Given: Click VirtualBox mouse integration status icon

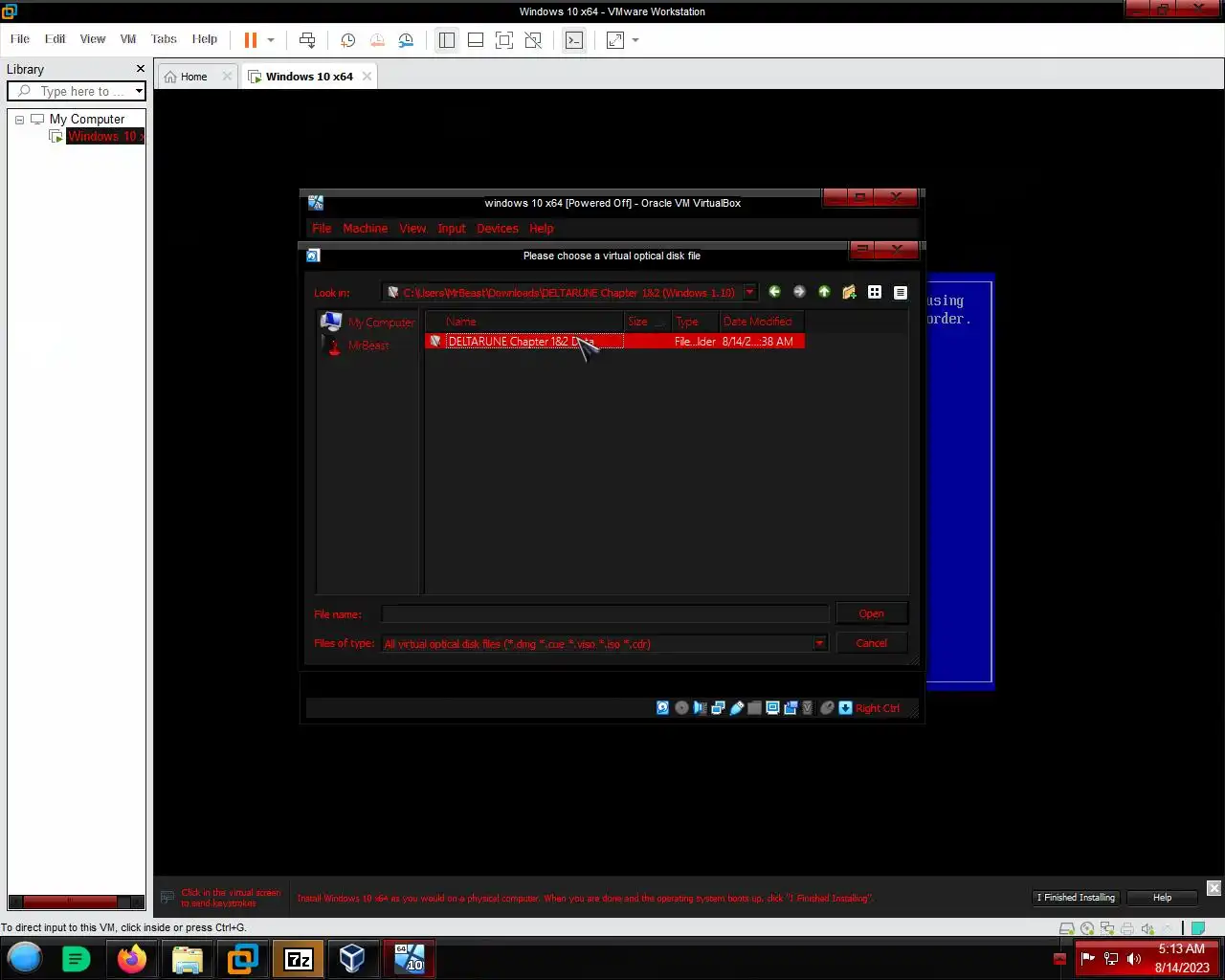Looking at the screenshot, I should [827, 708].
